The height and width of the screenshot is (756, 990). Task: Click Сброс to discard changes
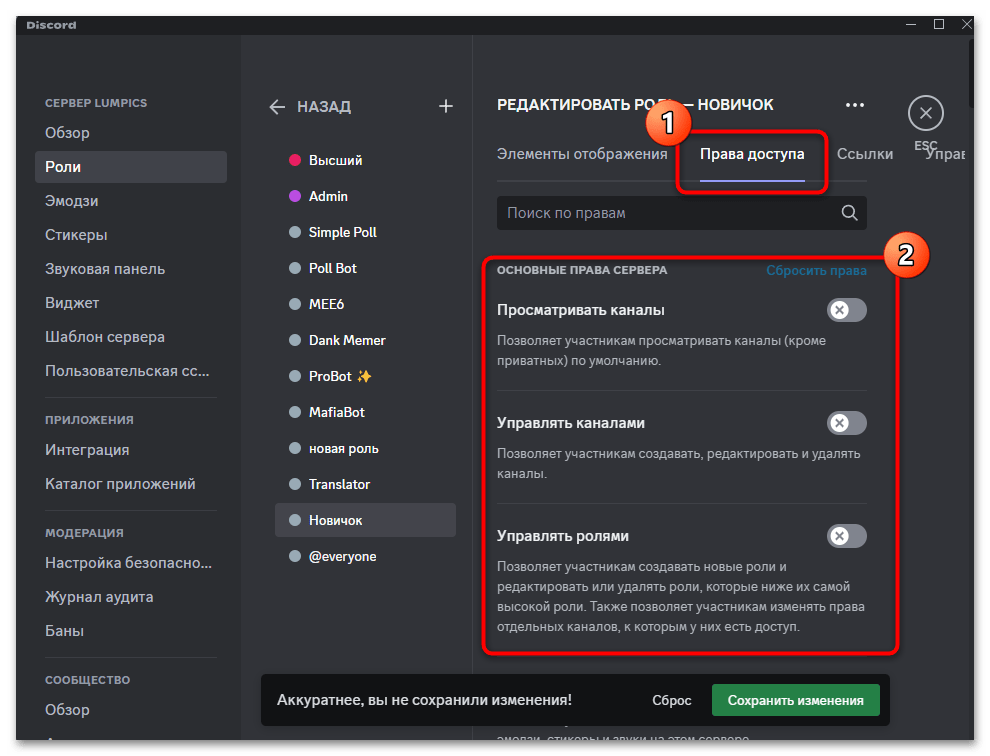(672, 701)
